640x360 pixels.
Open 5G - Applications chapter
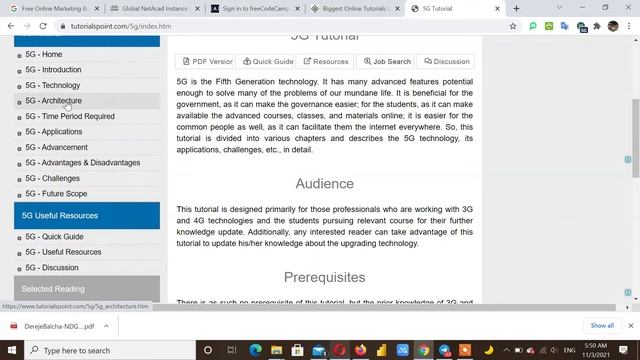[53, 132]
